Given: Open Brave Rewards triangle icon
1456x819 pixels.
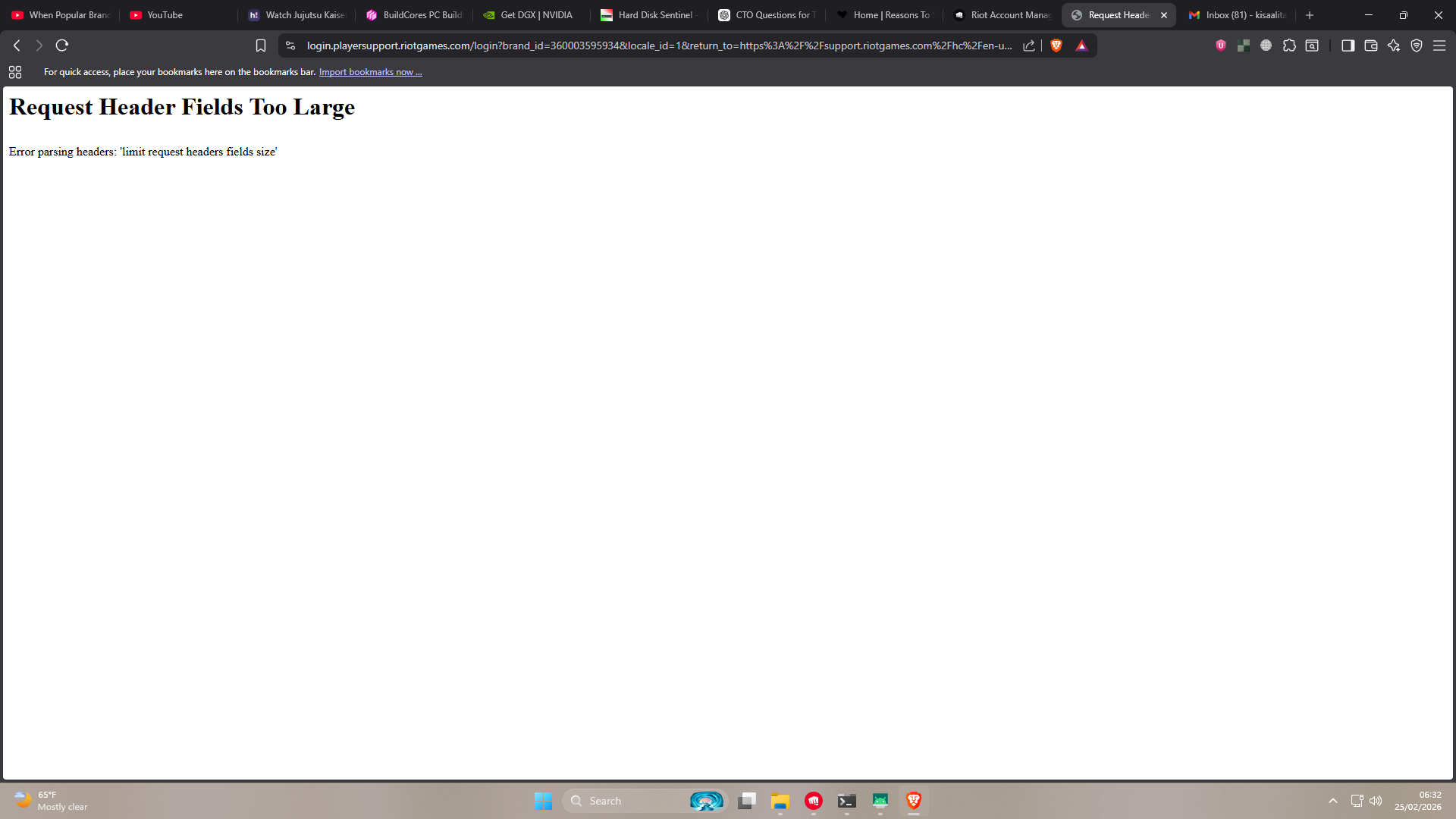Looking at the screenshot, I should click(x=1082, y=45).
